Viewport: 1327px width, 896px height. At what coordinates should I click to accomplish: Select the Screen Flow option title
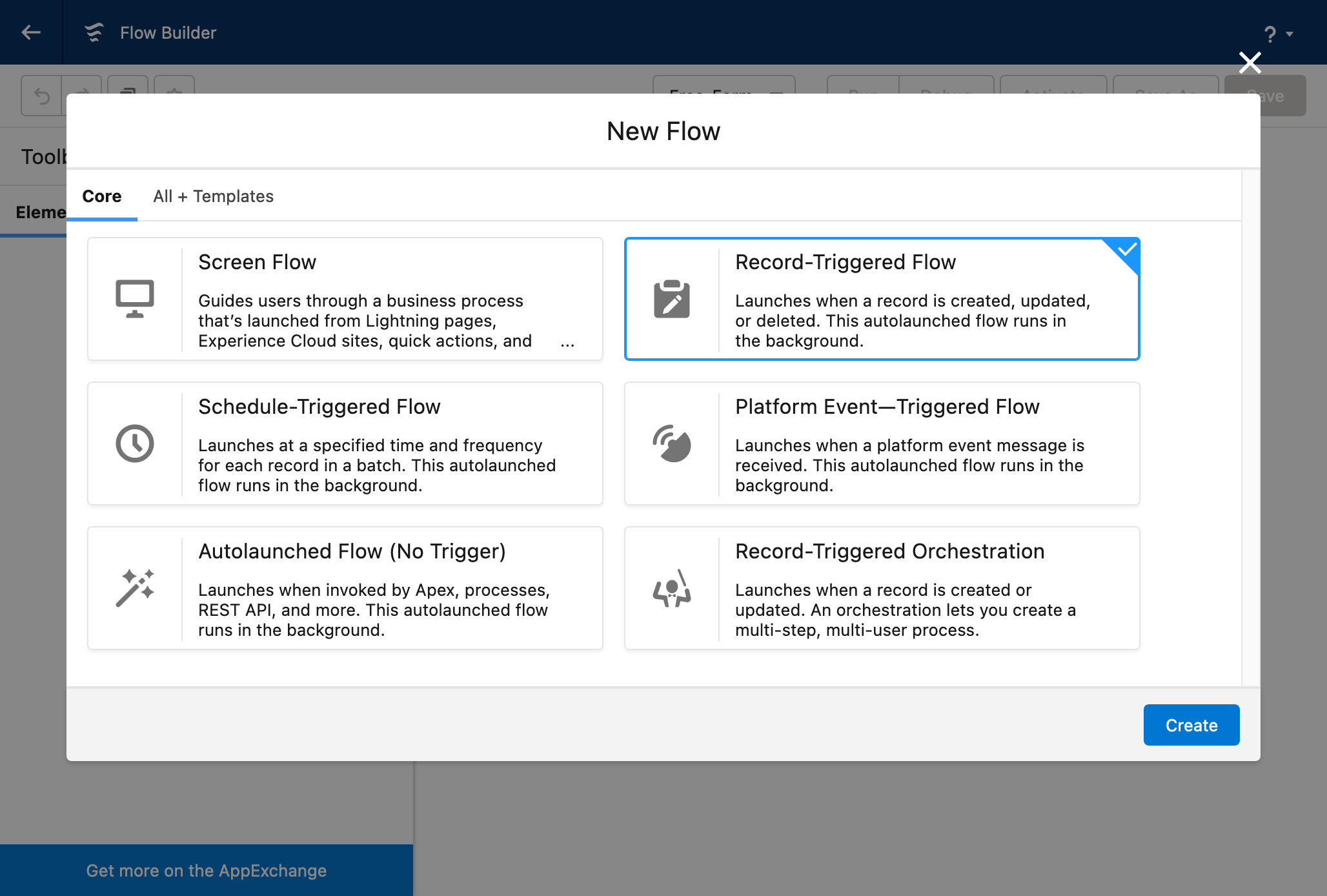[257, 262]
